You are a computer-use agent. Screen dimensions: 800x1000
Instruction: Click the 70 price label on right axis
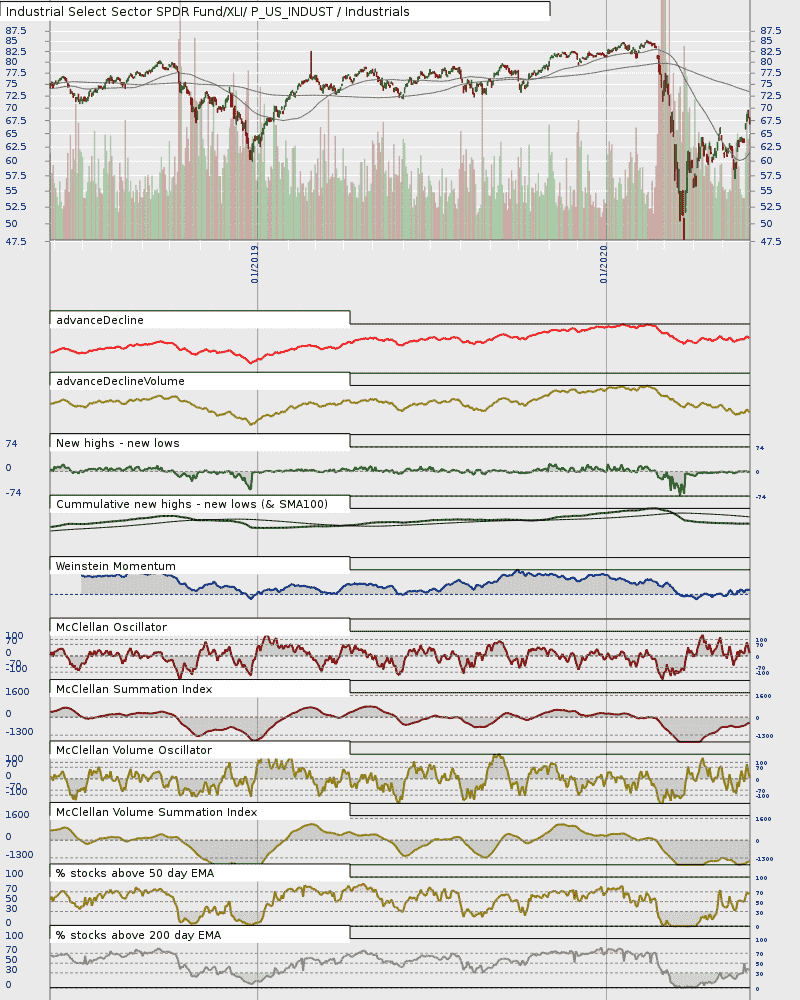766,108
